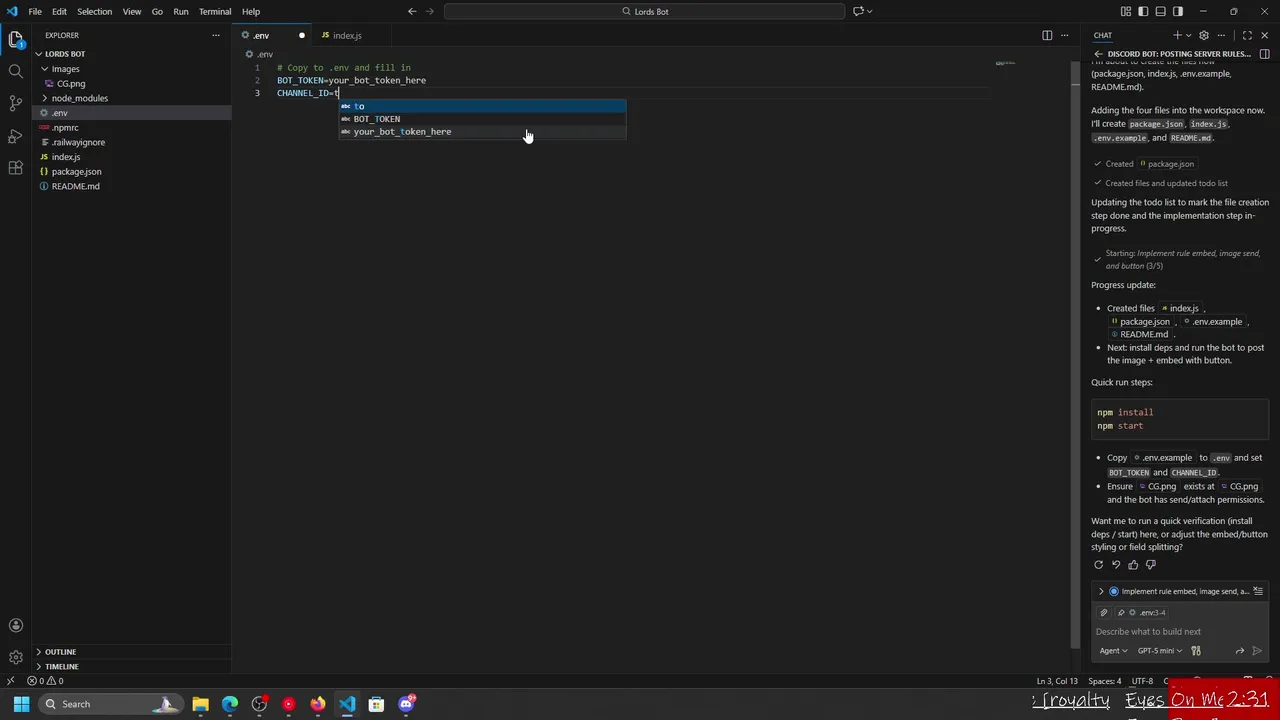Pick BOT_TOKEN autocomplete suggestion
Viewport: 1280px width, 720px height.
click(482, 119)
